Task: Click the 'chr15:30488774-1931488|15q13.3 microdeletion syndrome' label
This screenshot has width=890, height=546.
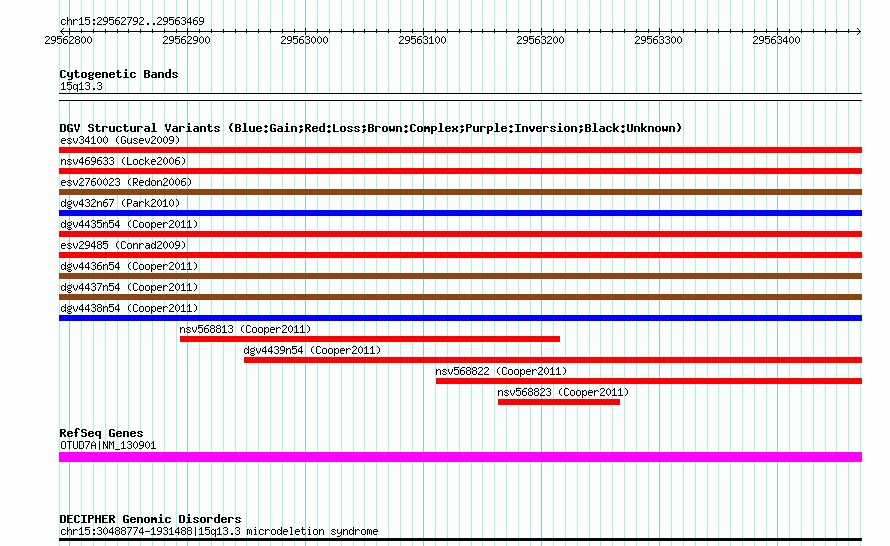Action: click(x=219, y=531)
